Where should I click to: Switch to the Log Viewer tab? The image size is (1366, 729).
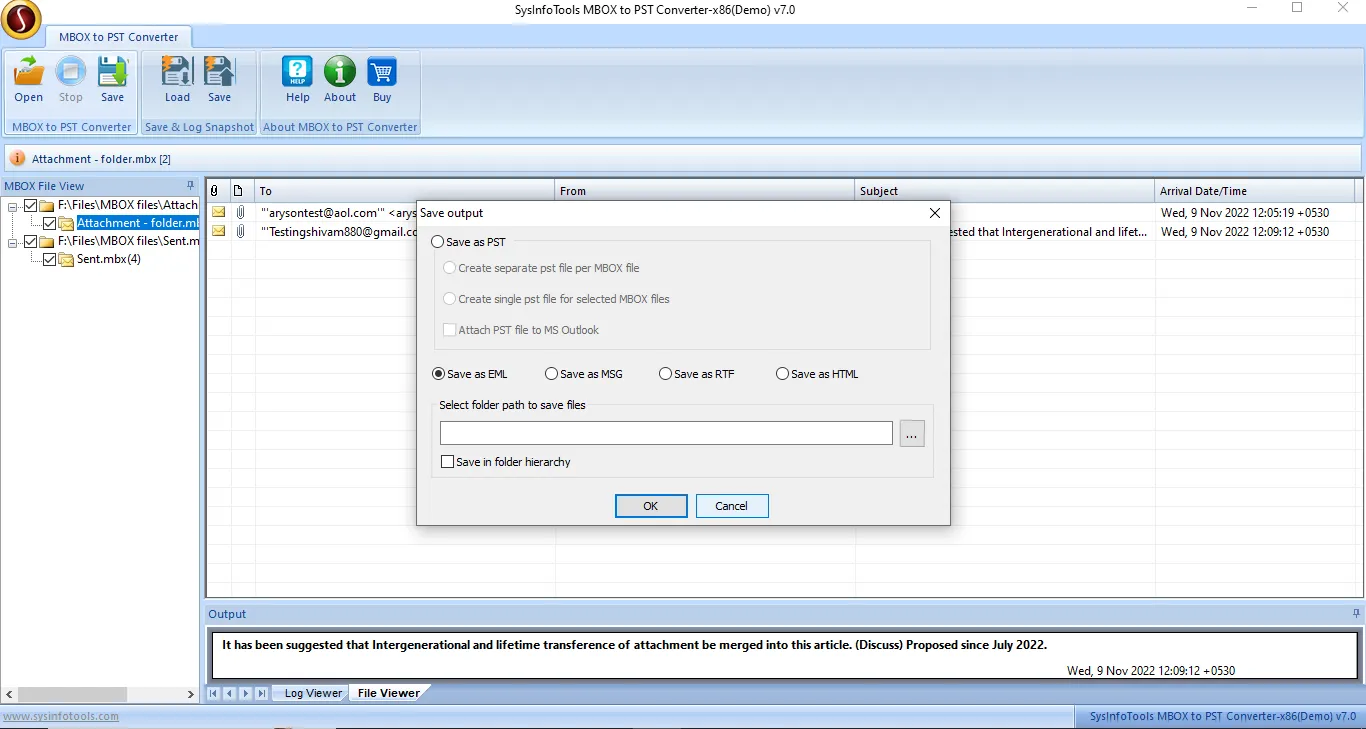coord(313,693)
